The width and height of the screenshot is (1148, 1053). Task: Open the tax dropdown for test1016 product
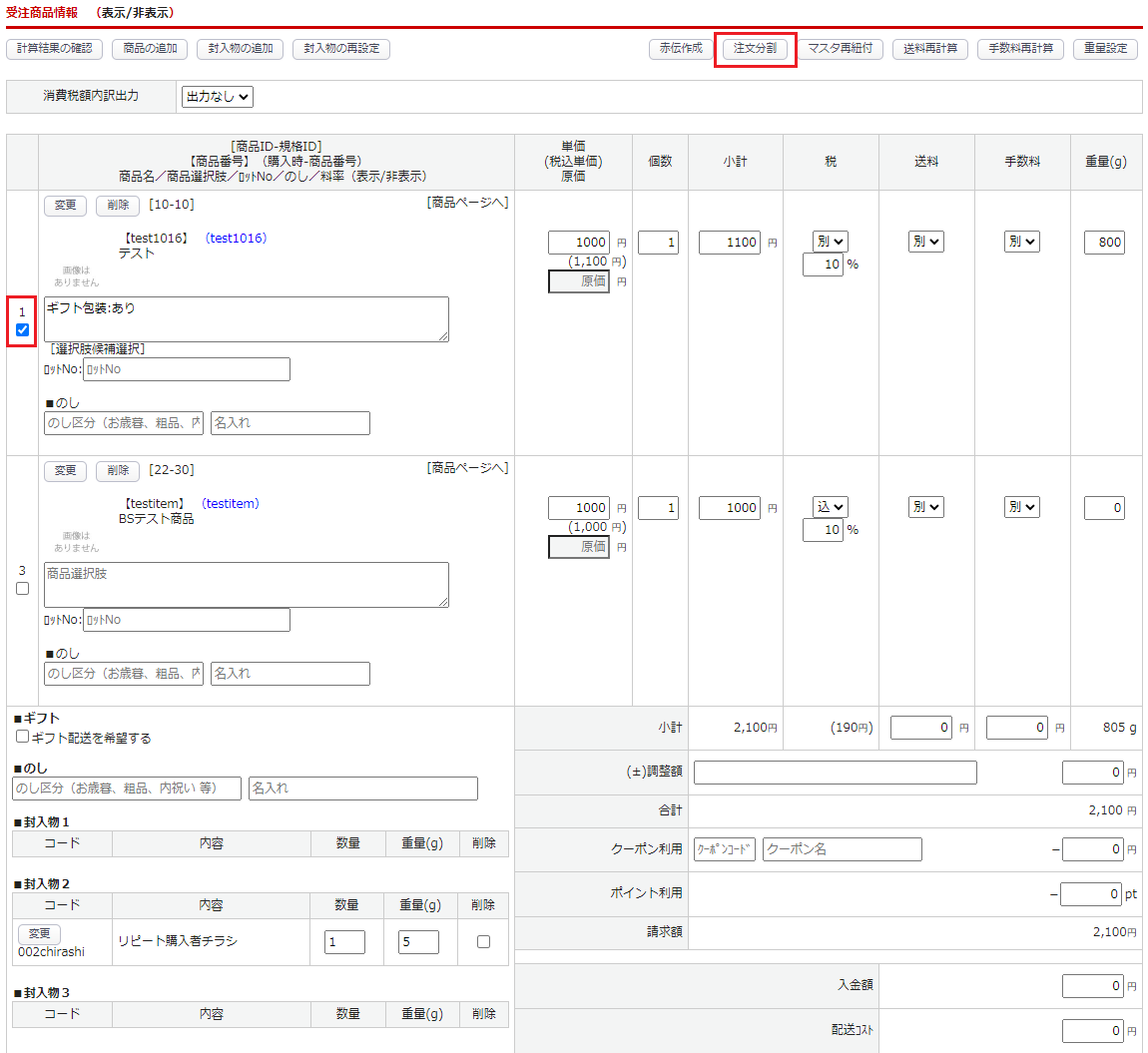831,242
